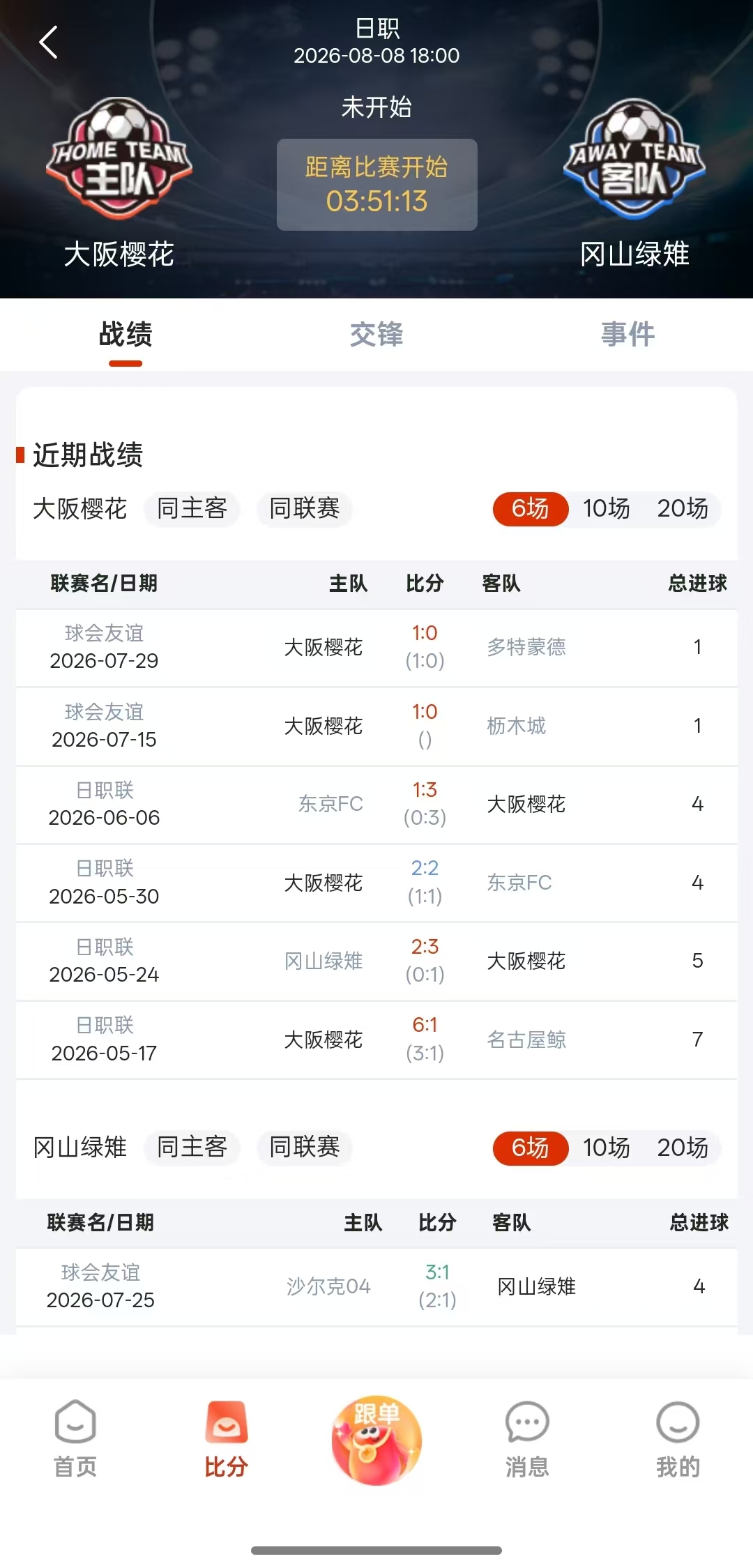Image resolution: width=753 pixels, height=1568 pixels.
Task: Tap the Home Team badge logo
Action: pyautogui.click(x=119, y=159)
